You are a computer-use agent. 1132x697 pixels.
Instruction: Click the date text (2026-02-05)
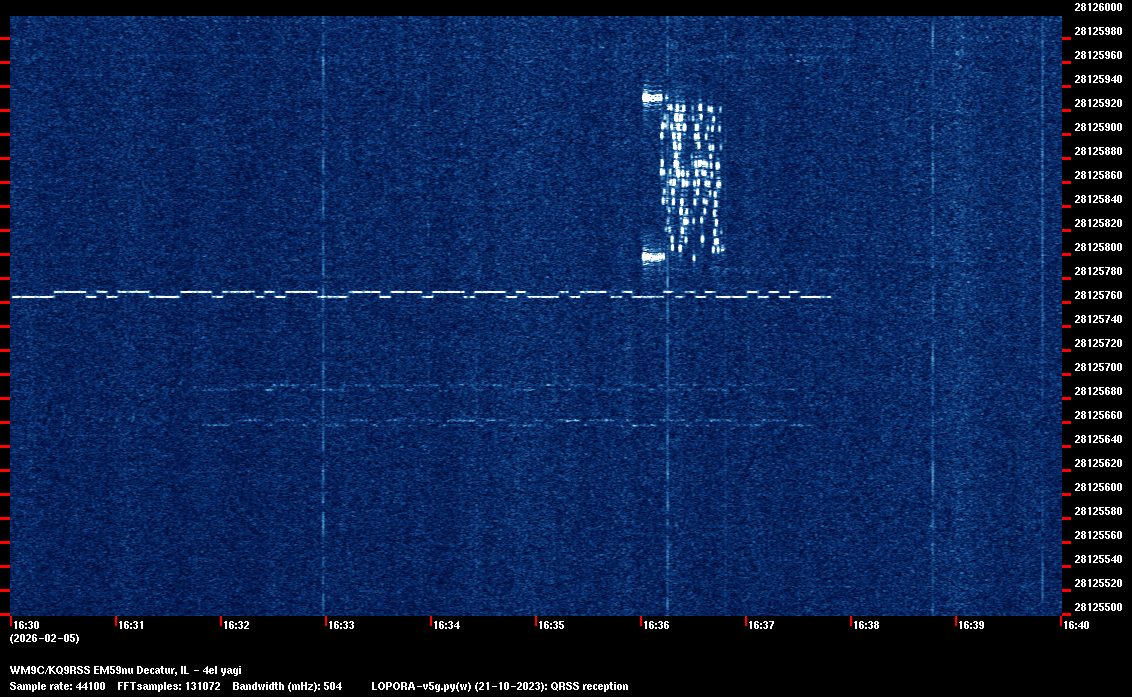[x=44, y=638]
